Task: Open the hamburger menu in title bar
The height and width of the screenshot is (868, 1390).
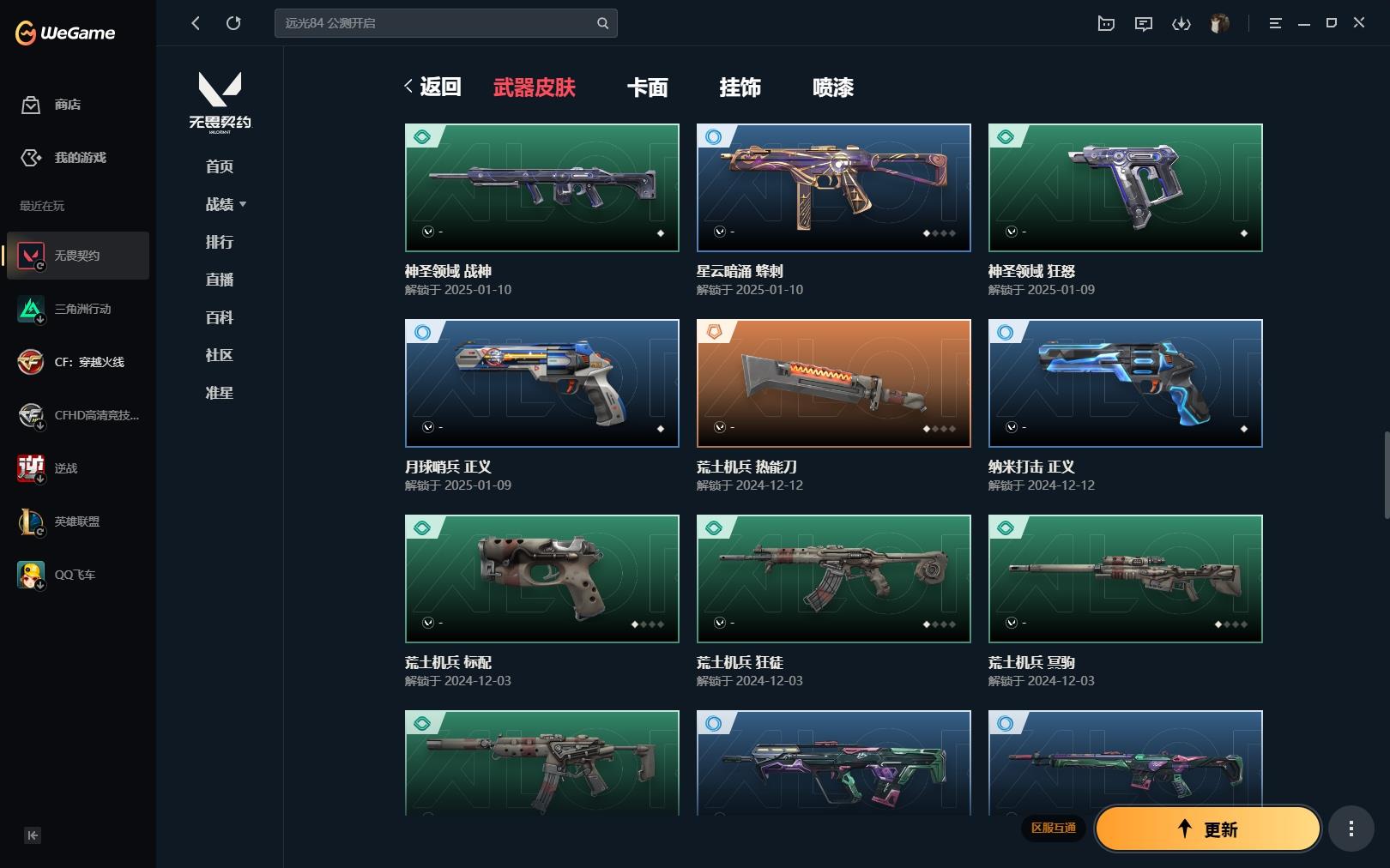Action: click(1275, 23)
